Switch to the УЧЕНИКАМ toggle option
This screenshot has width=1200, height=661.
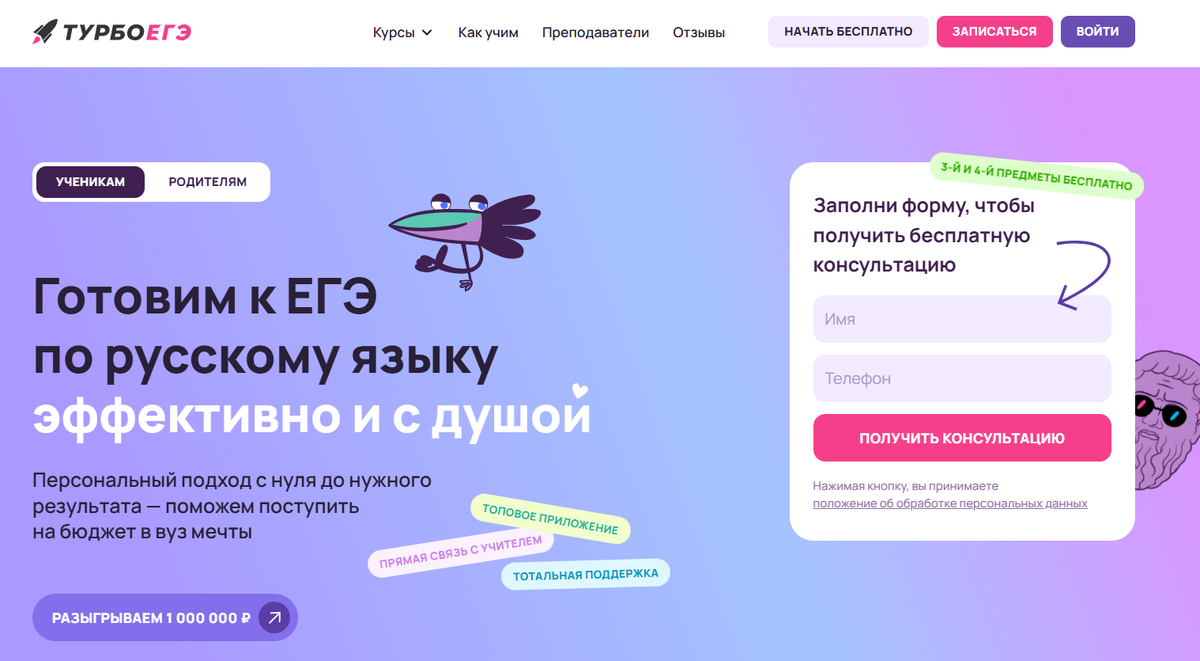pyautogui.click(x=90, y=182)
